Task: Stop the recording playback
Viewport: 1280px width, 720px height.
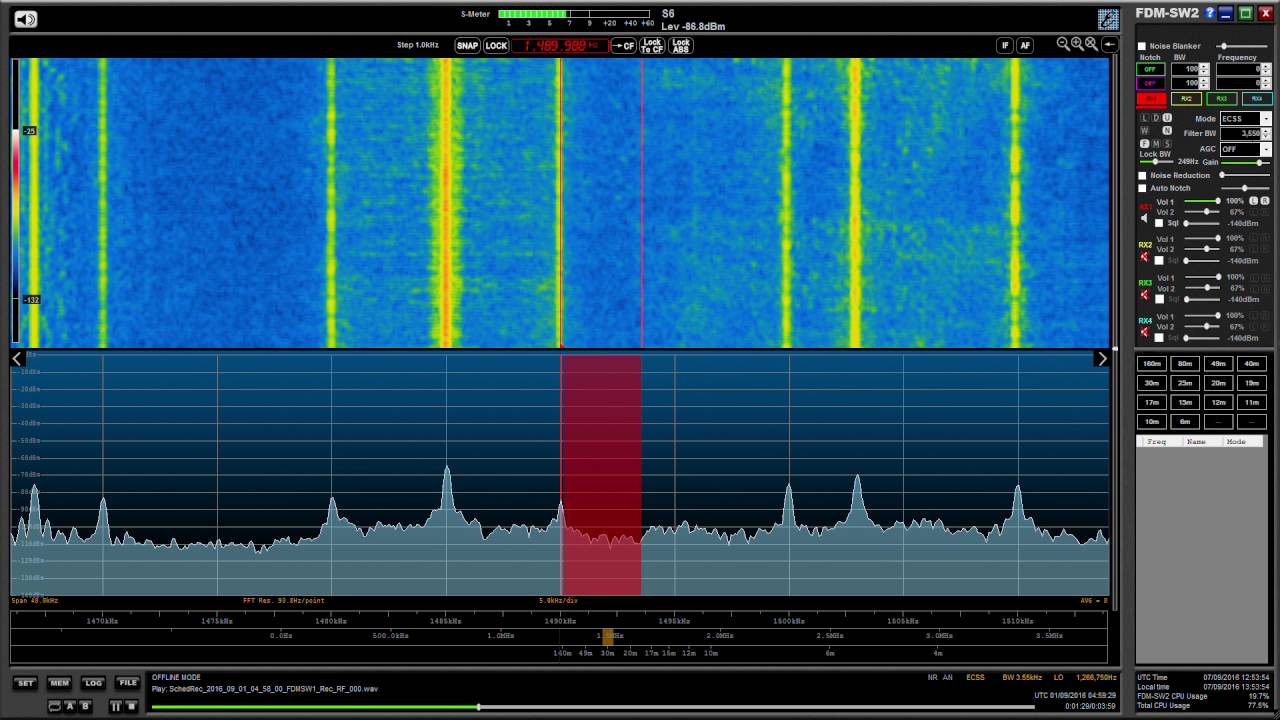Action: [x=131, y=706]
